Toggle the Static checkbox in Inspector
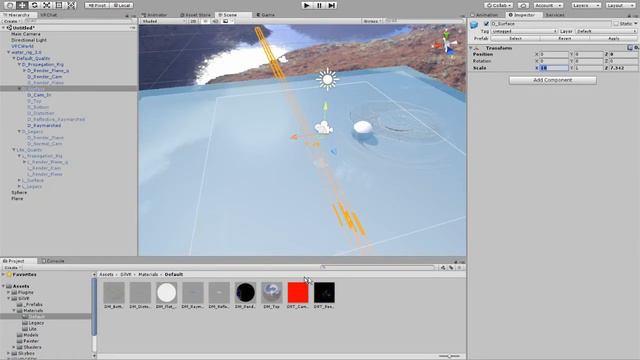The width and height of the screenshot is (640, 360). click(x=616, y=24)
